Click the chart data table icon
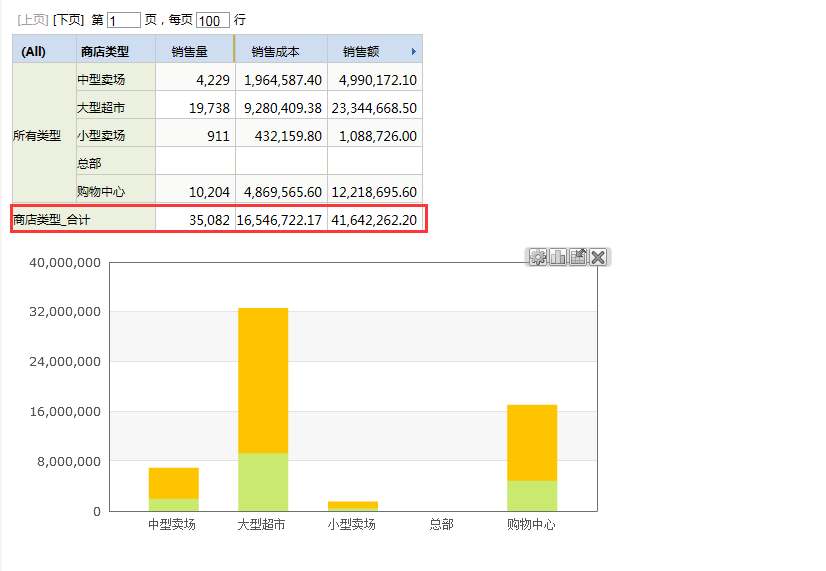 578,257
